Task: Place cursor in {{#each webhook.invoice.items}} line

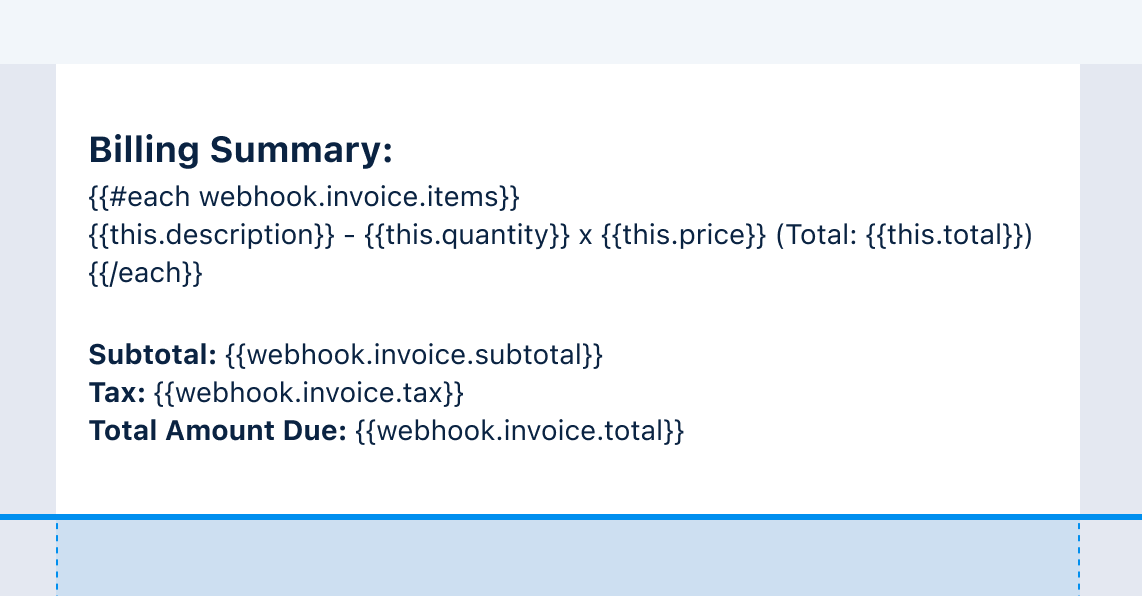Action: pyautogui.click(x=304, y=197)
